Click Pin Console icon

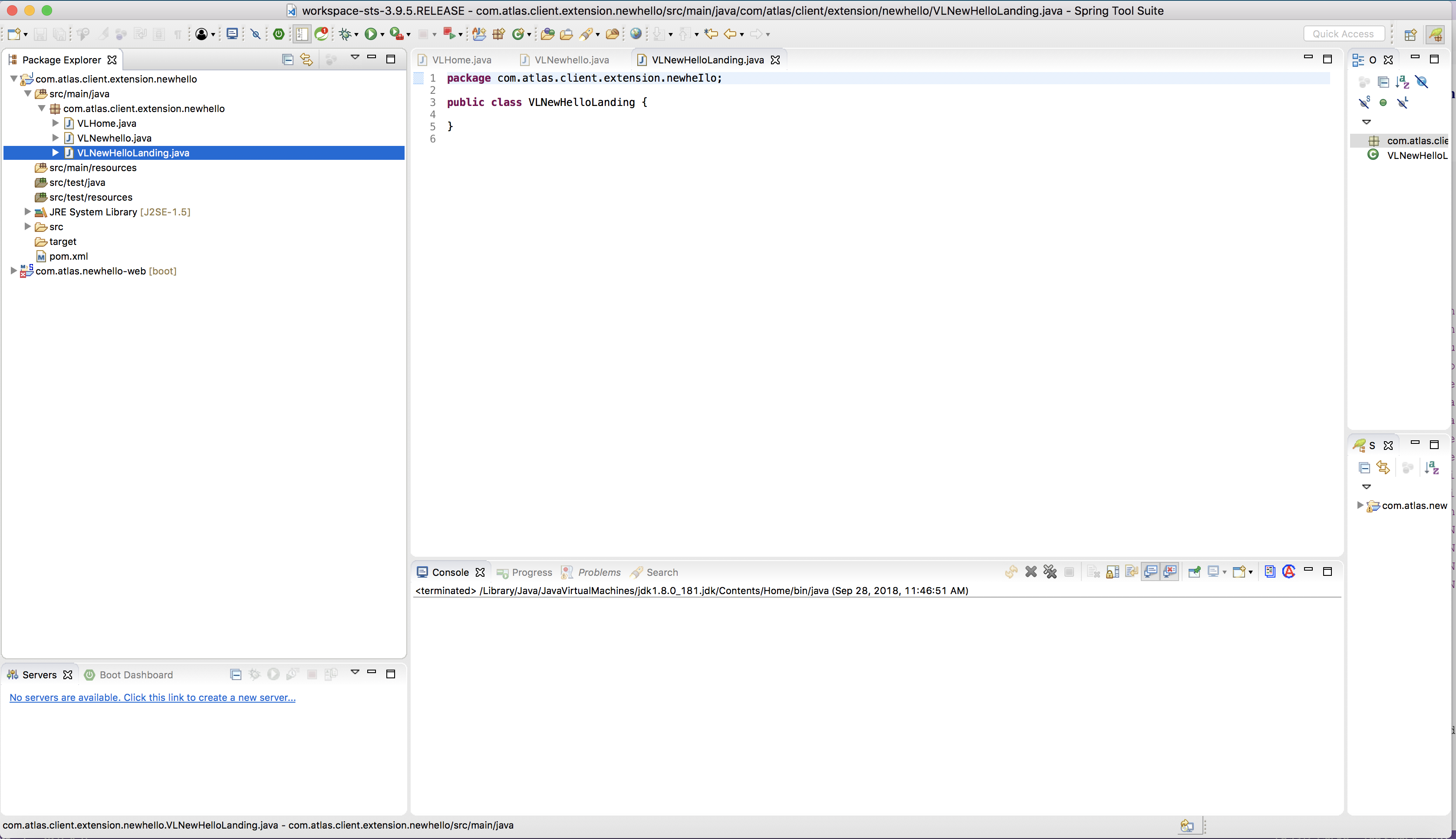[x=1195, y=571]
